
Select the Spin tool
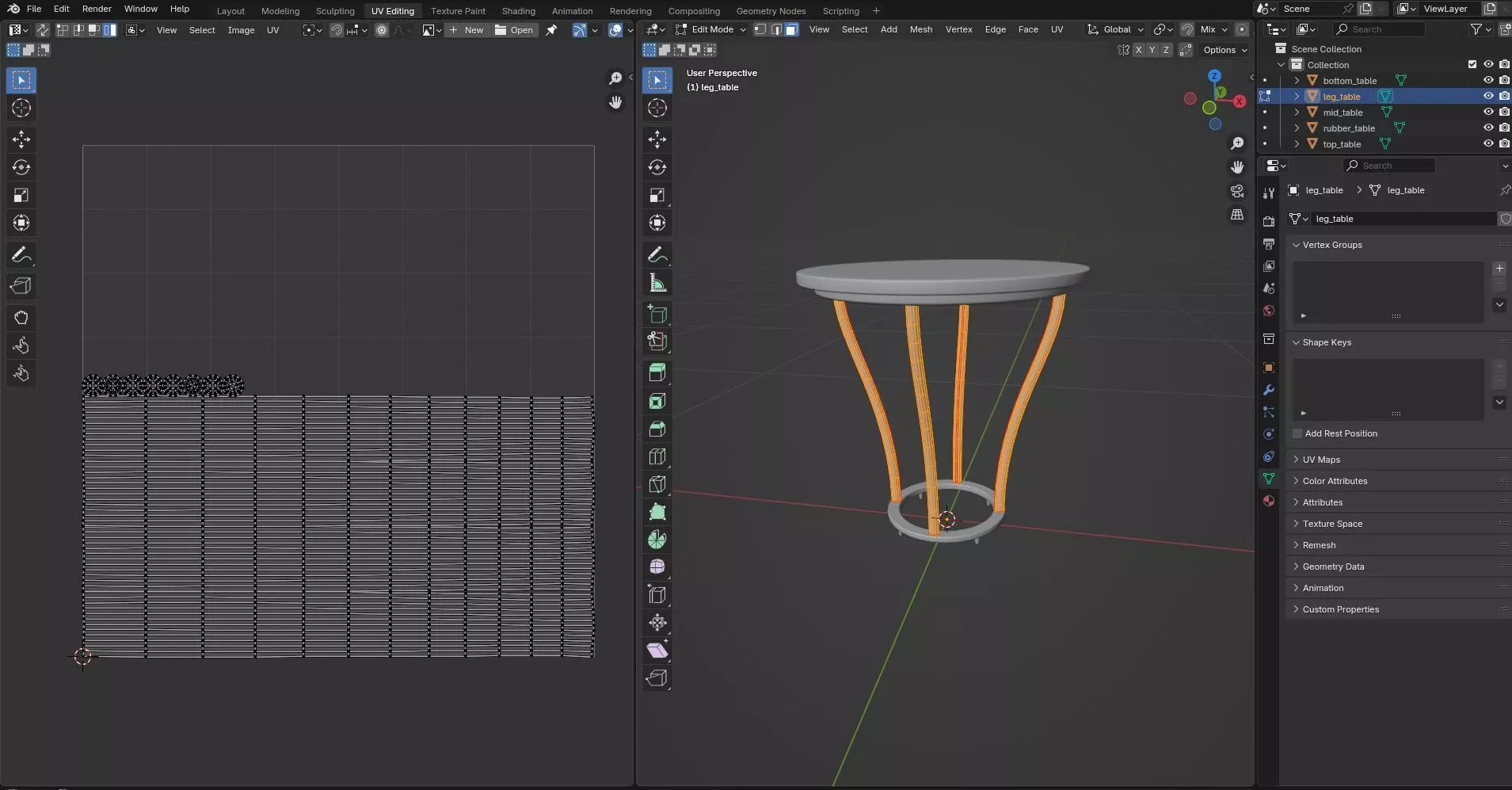pos(657,540)
